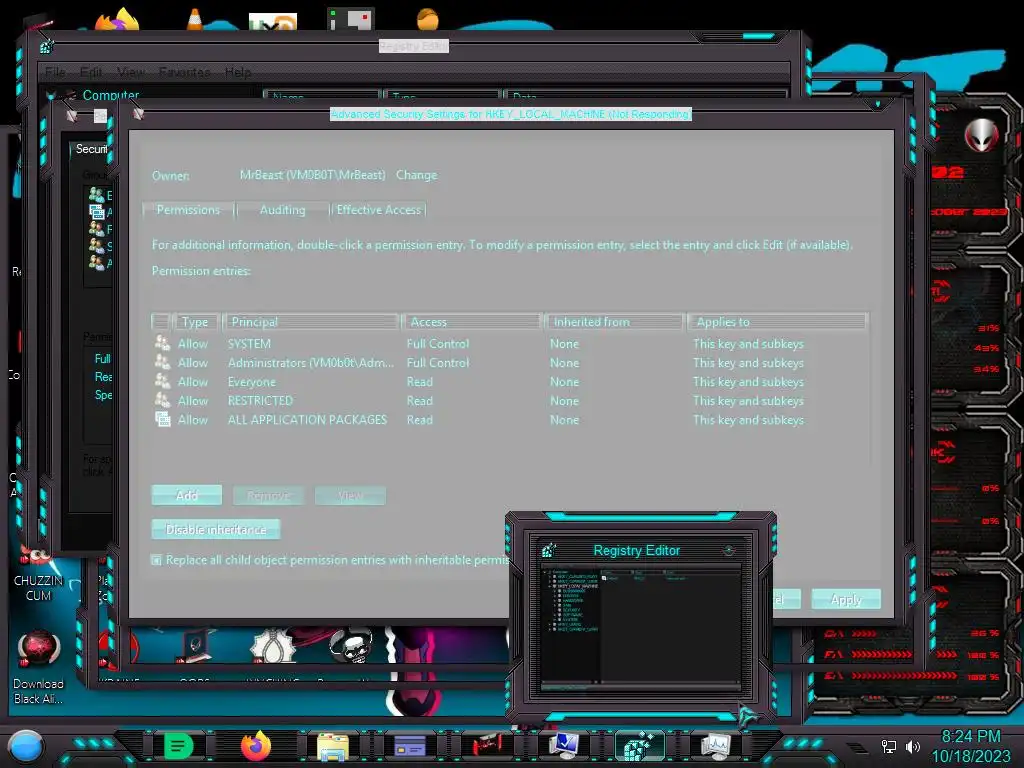Click the Everyone entry group icon
Image resolution: width=1024 pixels, height=768 pixels.
tap(163, 381)
